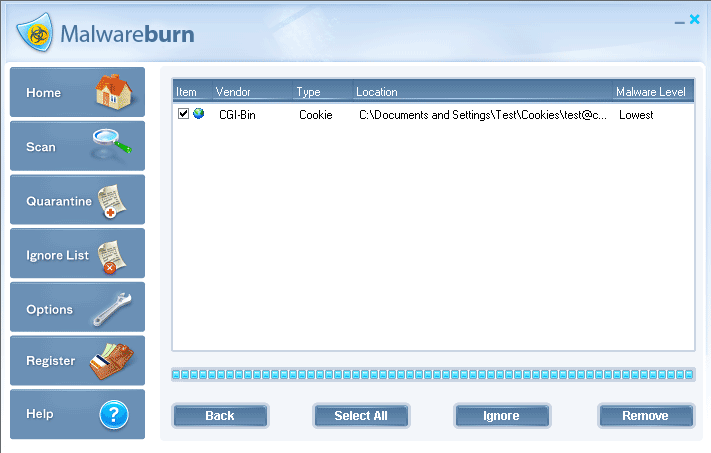Image resolution: width=711 pixels, height=453 pixels.
Task: Select the CGI-Bin vendor cell
Action: 237,115
